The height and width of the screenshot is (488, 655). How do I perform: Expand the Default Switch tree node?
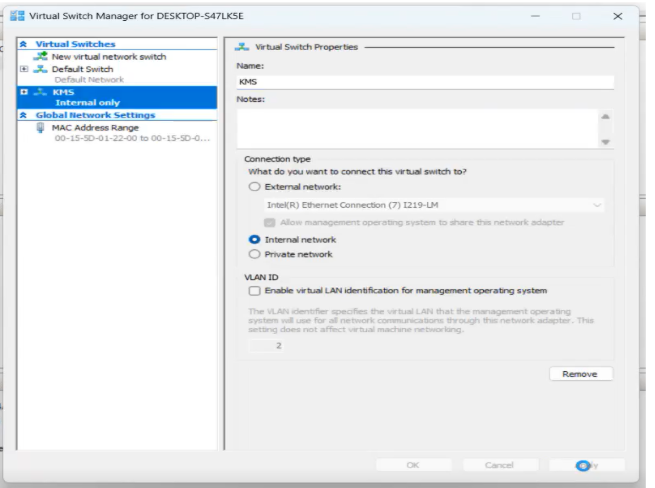click(x=24, y=69)
